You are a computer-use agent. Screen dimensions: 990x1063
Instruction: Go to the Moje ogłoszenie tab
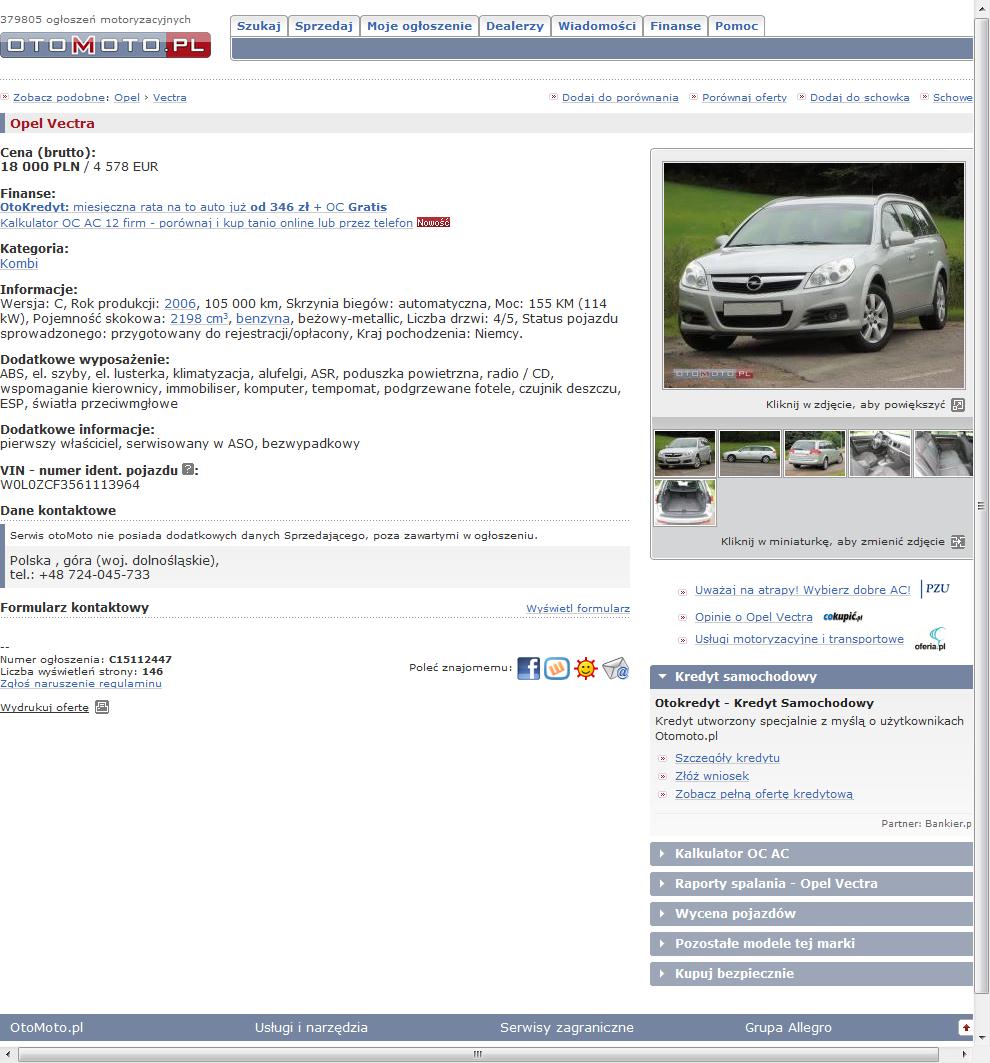[419, 26]
